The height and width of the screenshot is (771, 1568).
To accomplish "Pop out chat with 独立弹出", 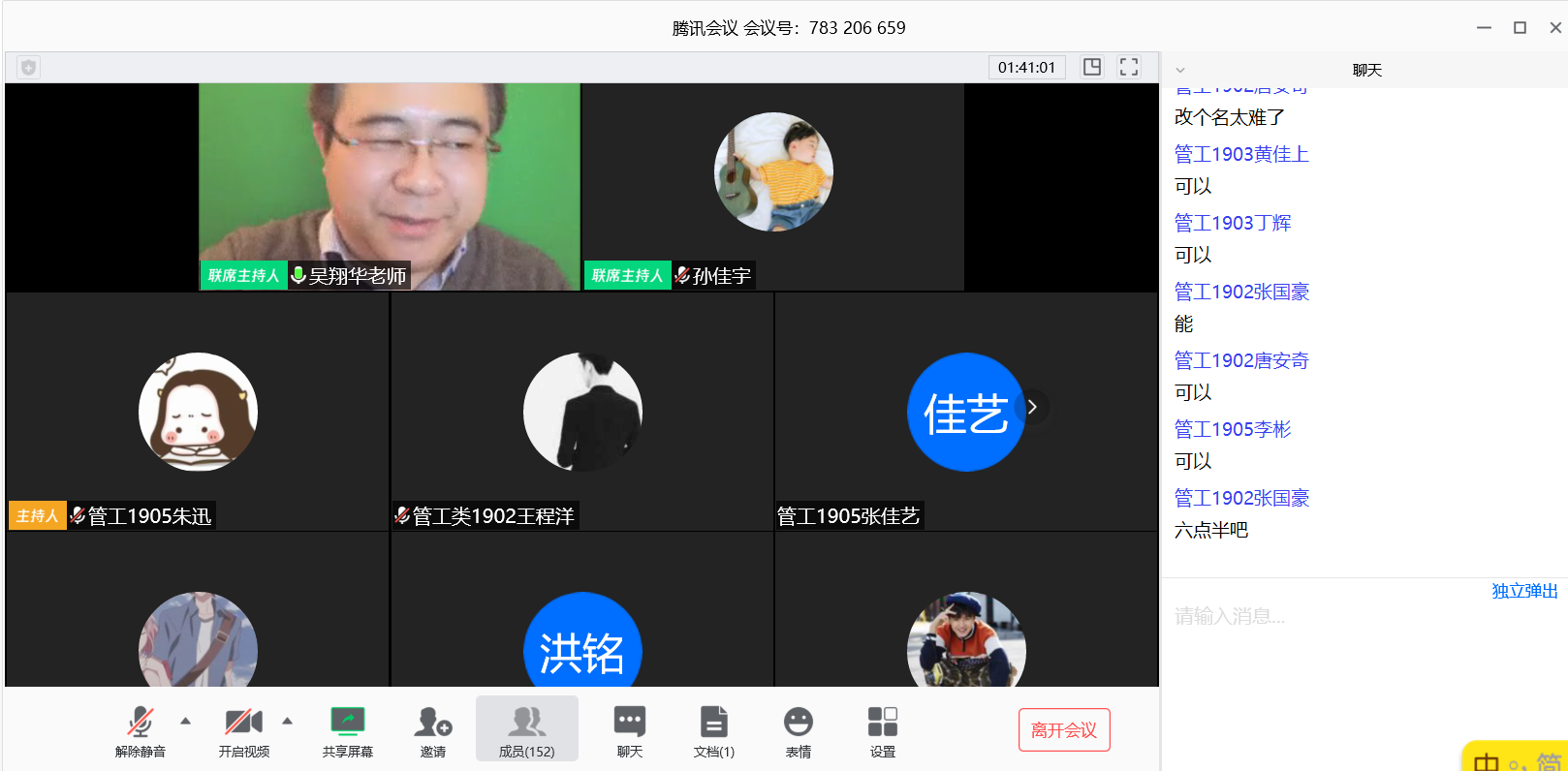I will (x=1524, y=591).
